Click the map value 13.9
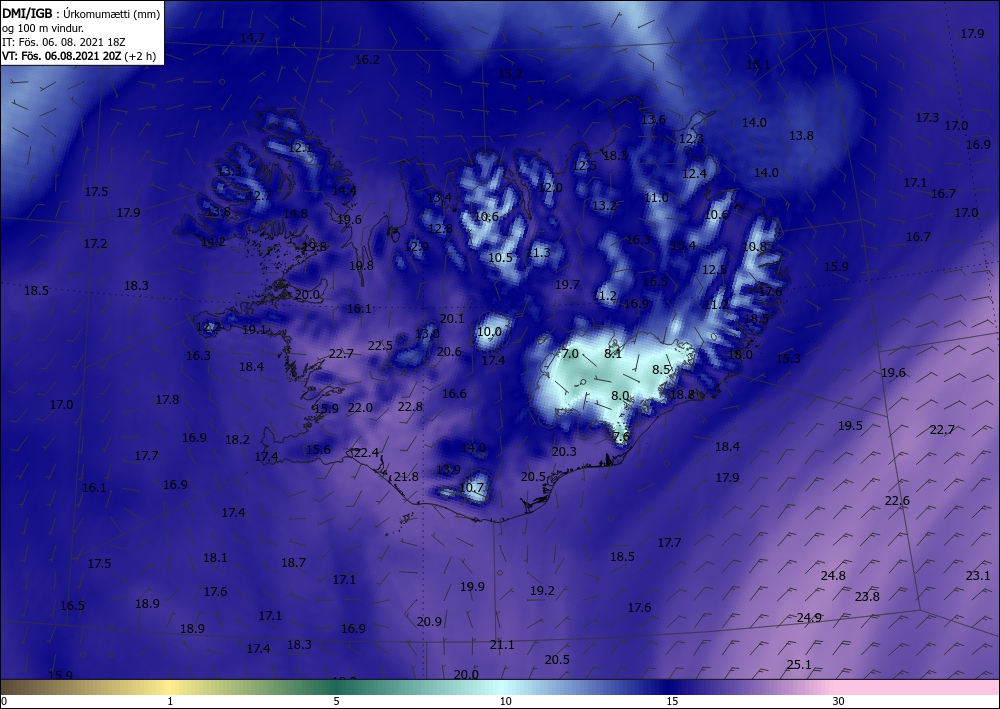Viewport: 1000px width, 709px height. click(x=448, y=469)
